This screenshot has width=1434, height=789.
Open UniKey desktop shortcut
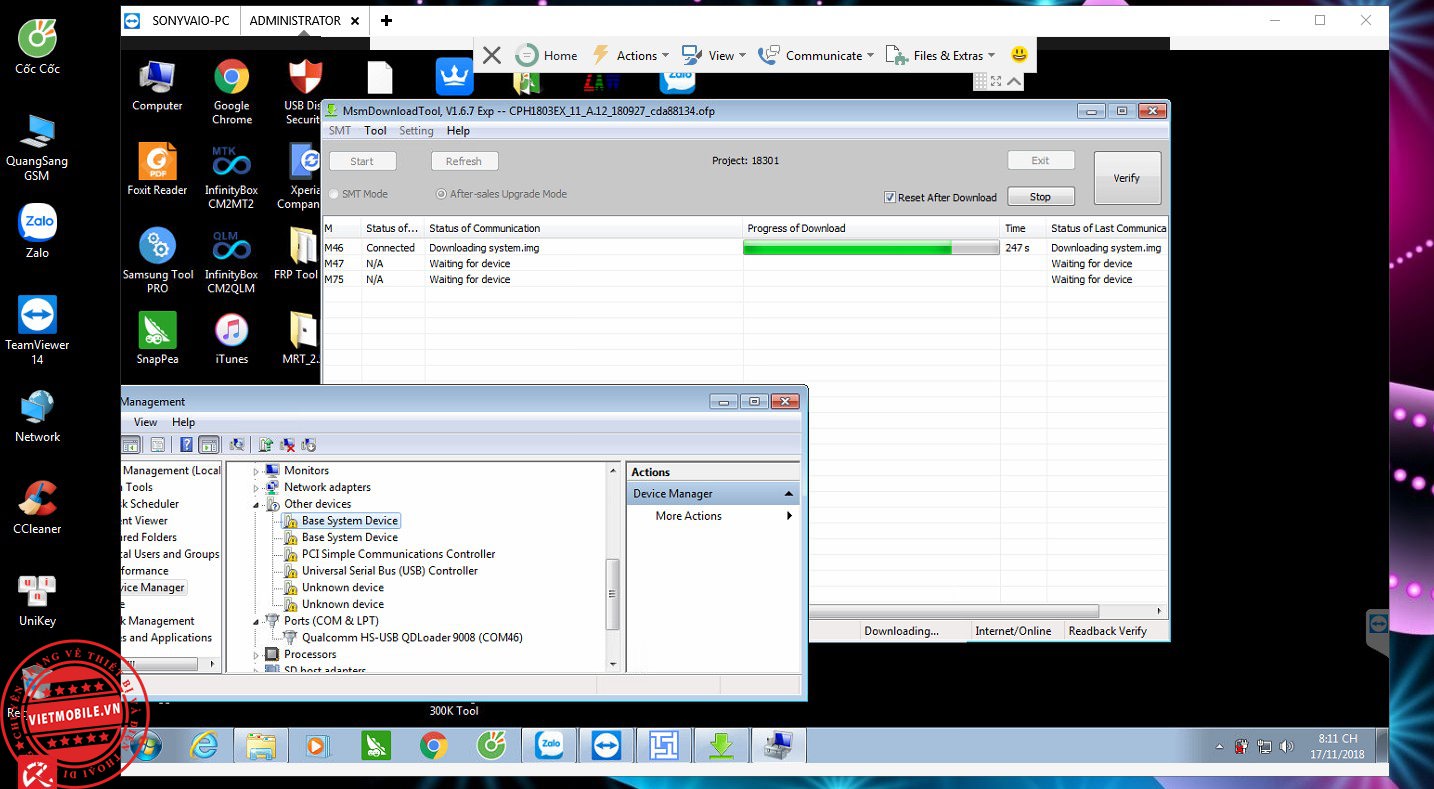tap(37, 599)
